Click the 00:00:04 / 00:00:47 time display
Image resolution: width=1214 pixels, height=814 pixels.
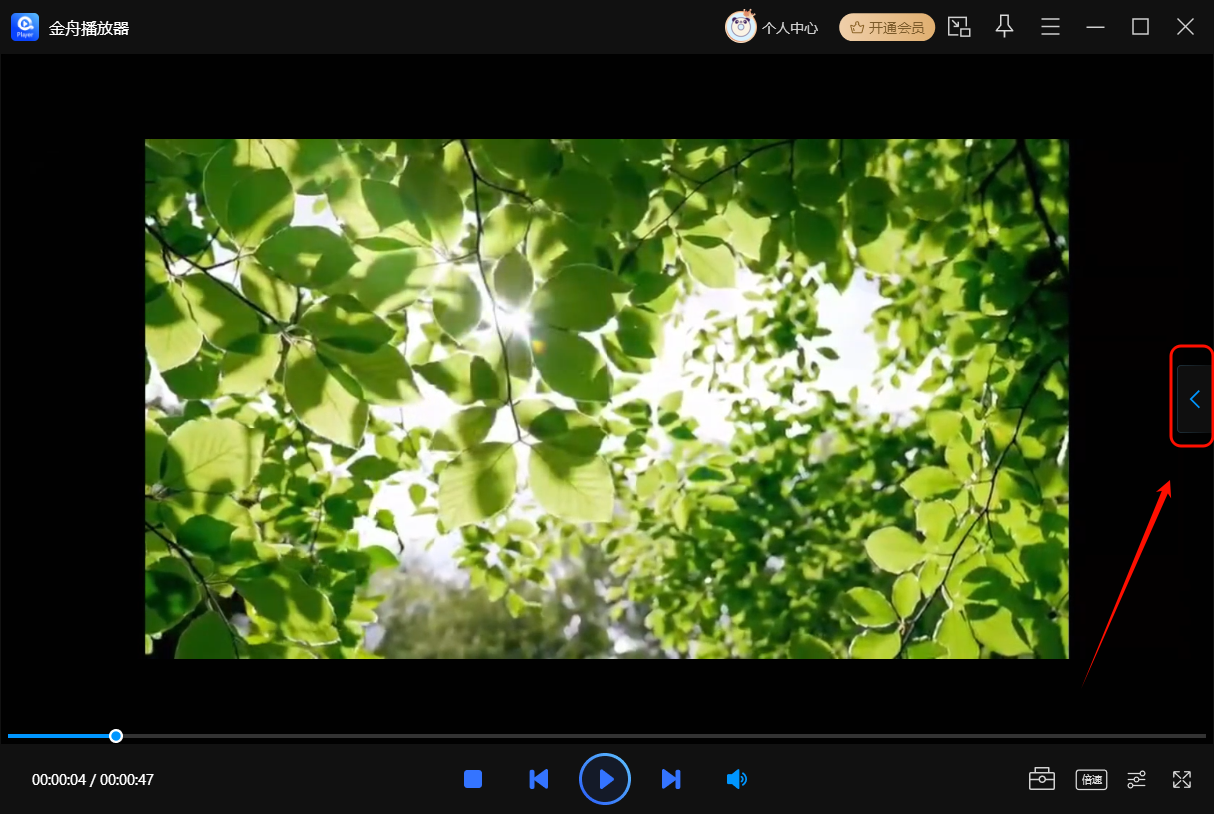(93, 780)
